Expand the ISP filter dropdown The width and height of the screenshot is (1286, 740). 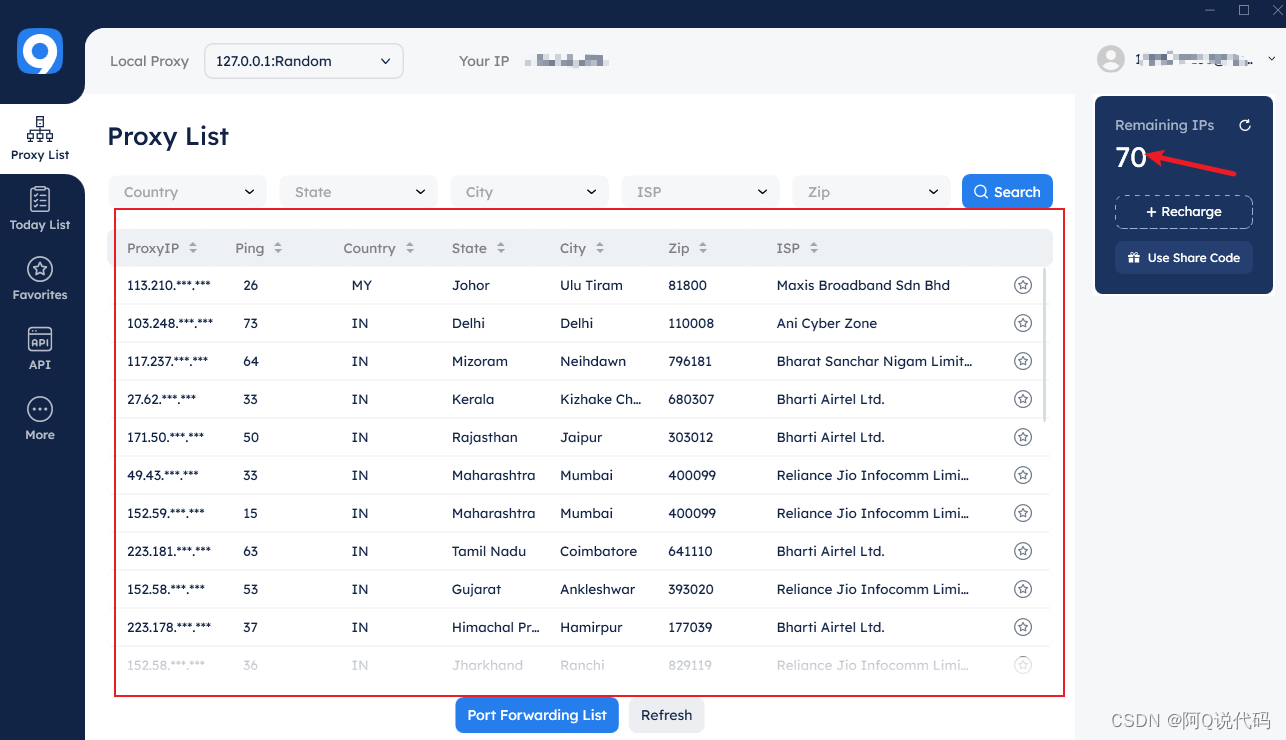coord(700,192)
